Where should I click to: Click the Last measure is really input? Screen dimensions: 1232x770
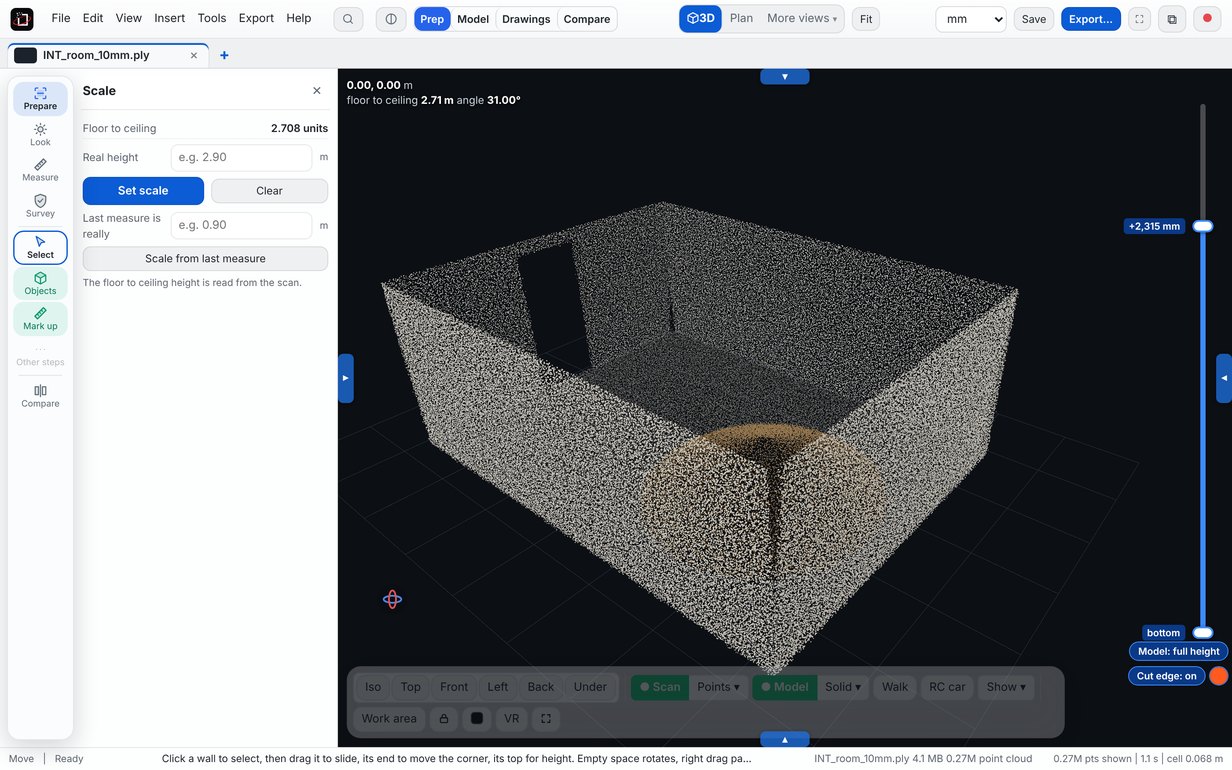(x=241, y=225)
